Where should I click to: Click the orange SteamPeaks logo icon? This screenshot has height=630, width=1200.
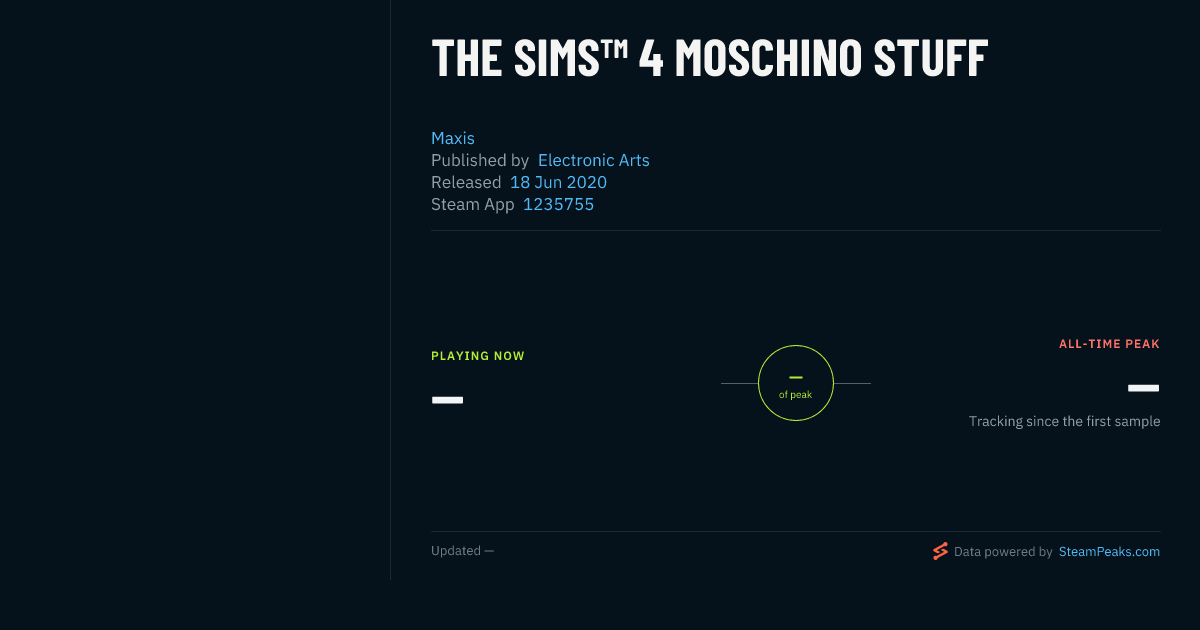click(940, 551)
